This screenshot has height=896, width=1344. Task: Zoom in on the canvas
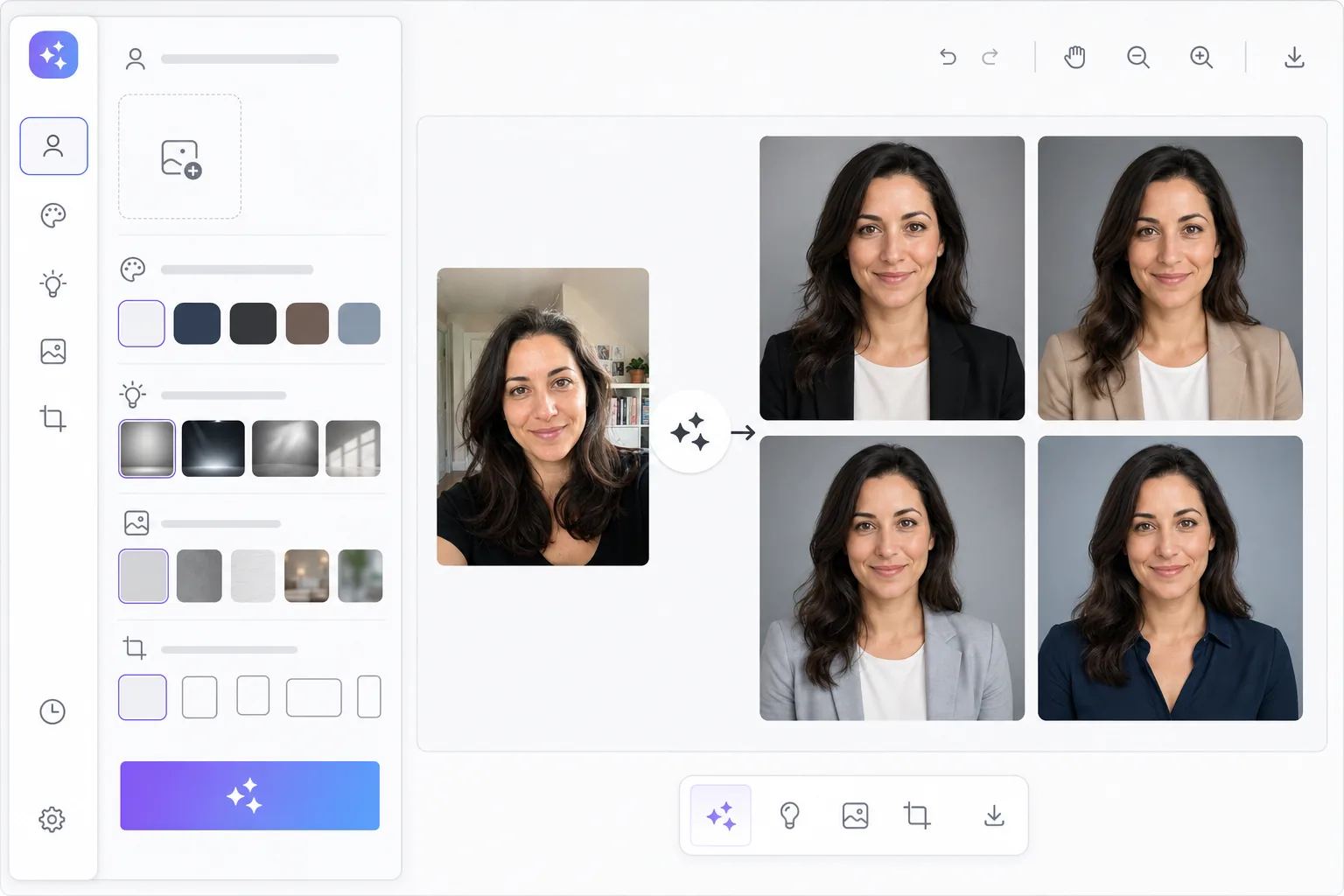pyautogui.click(x=1201, y=57)
